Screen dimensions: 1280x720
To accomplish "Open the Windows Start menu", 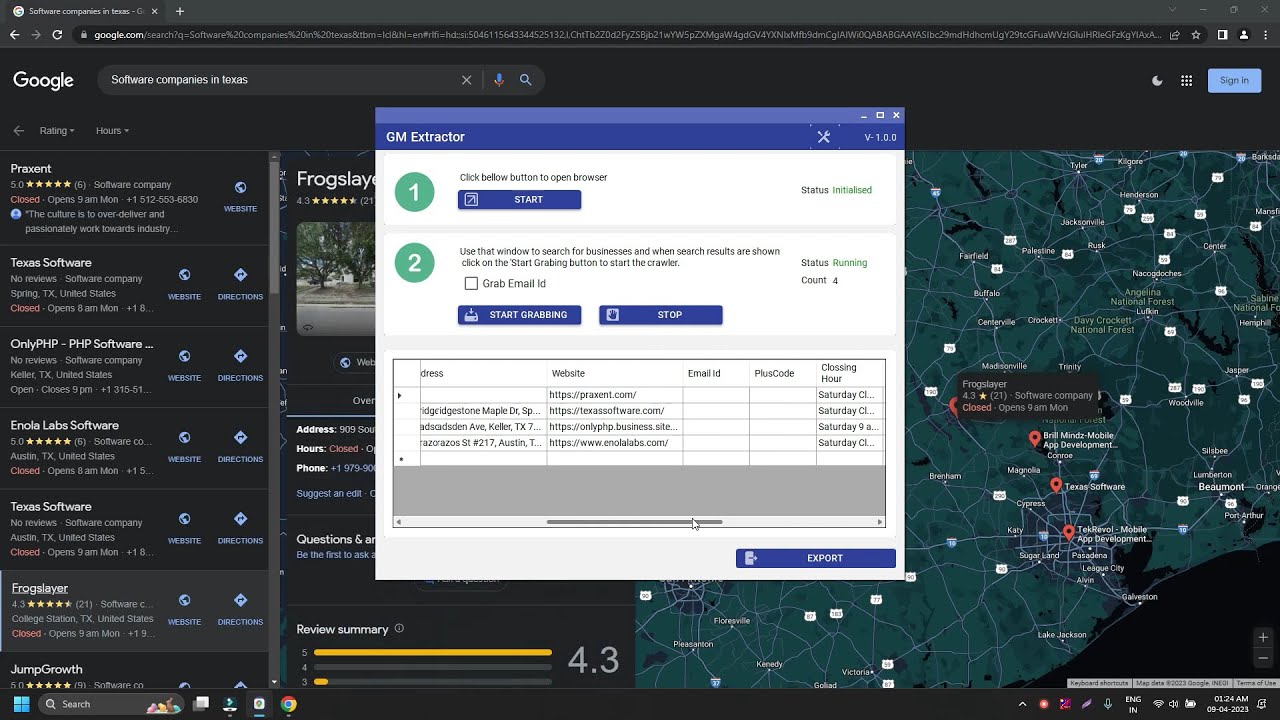I will [19, 704].
